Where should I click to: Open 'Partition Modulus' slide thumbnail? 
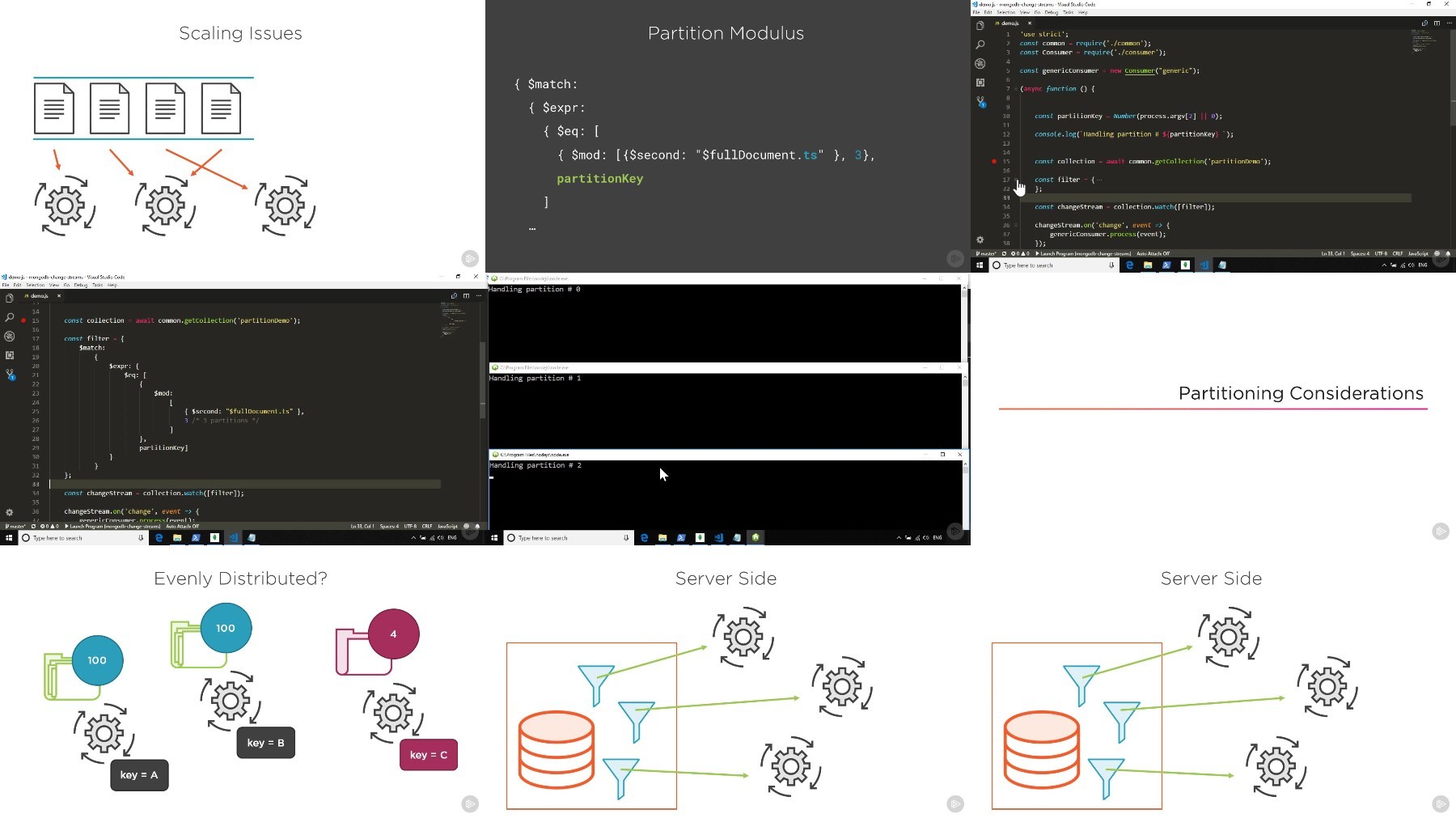(x=728, y=136)
